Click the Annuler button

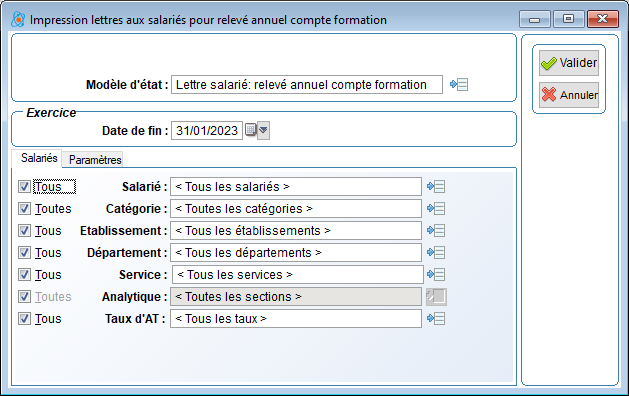click(x=569, y=95)
